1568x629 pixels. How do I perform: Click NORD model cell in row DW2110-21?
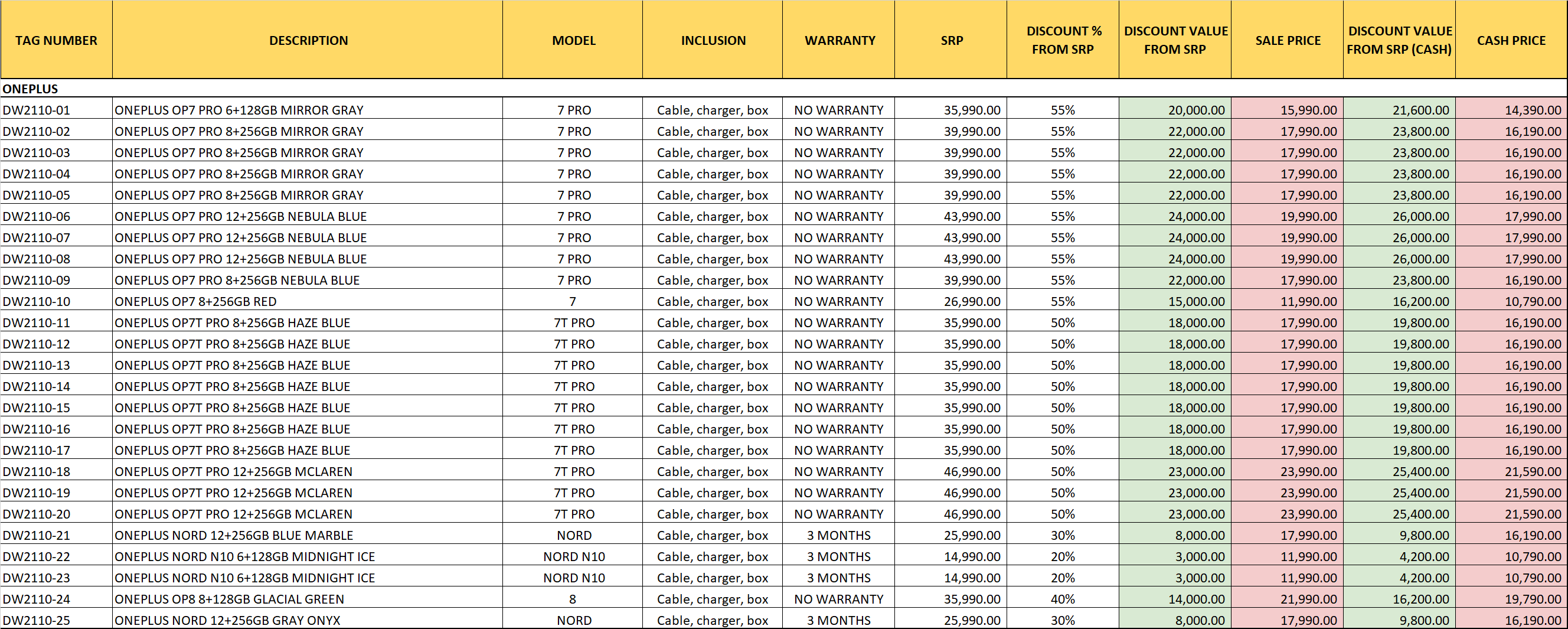coord(573,535)
